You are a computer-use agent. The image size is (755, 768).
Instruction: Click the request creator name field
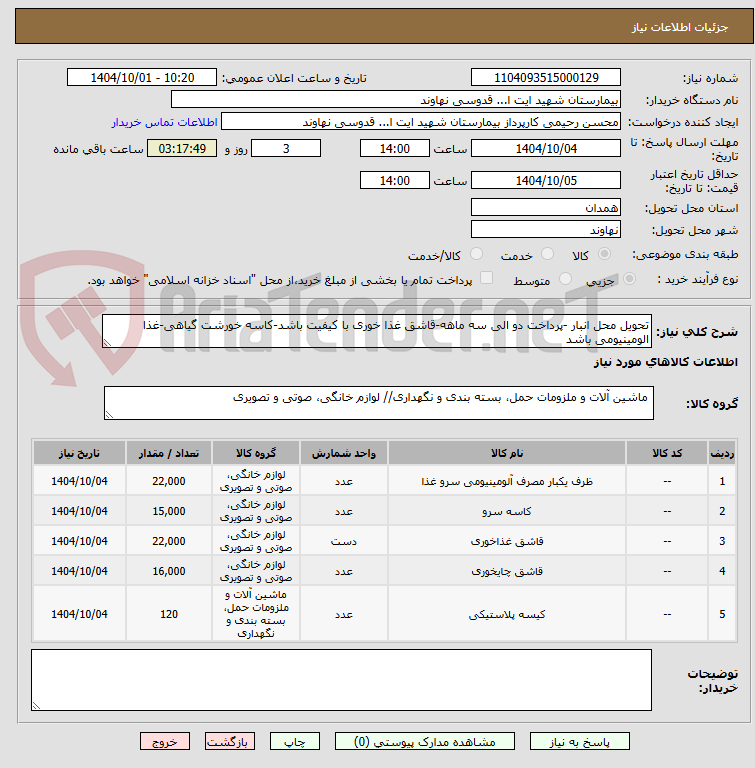pos(421,121)
